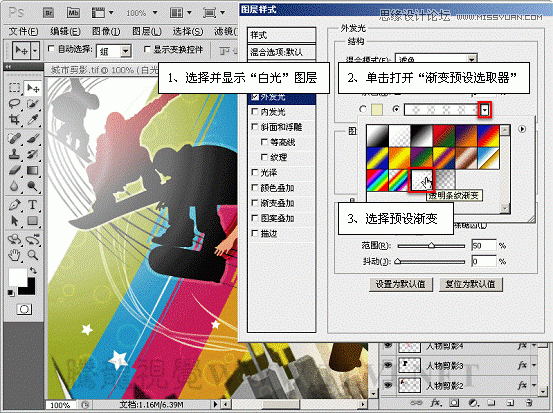This screenshot has width=553, height=413.
Task: Select the Pen tool
Action: point(14,205)
